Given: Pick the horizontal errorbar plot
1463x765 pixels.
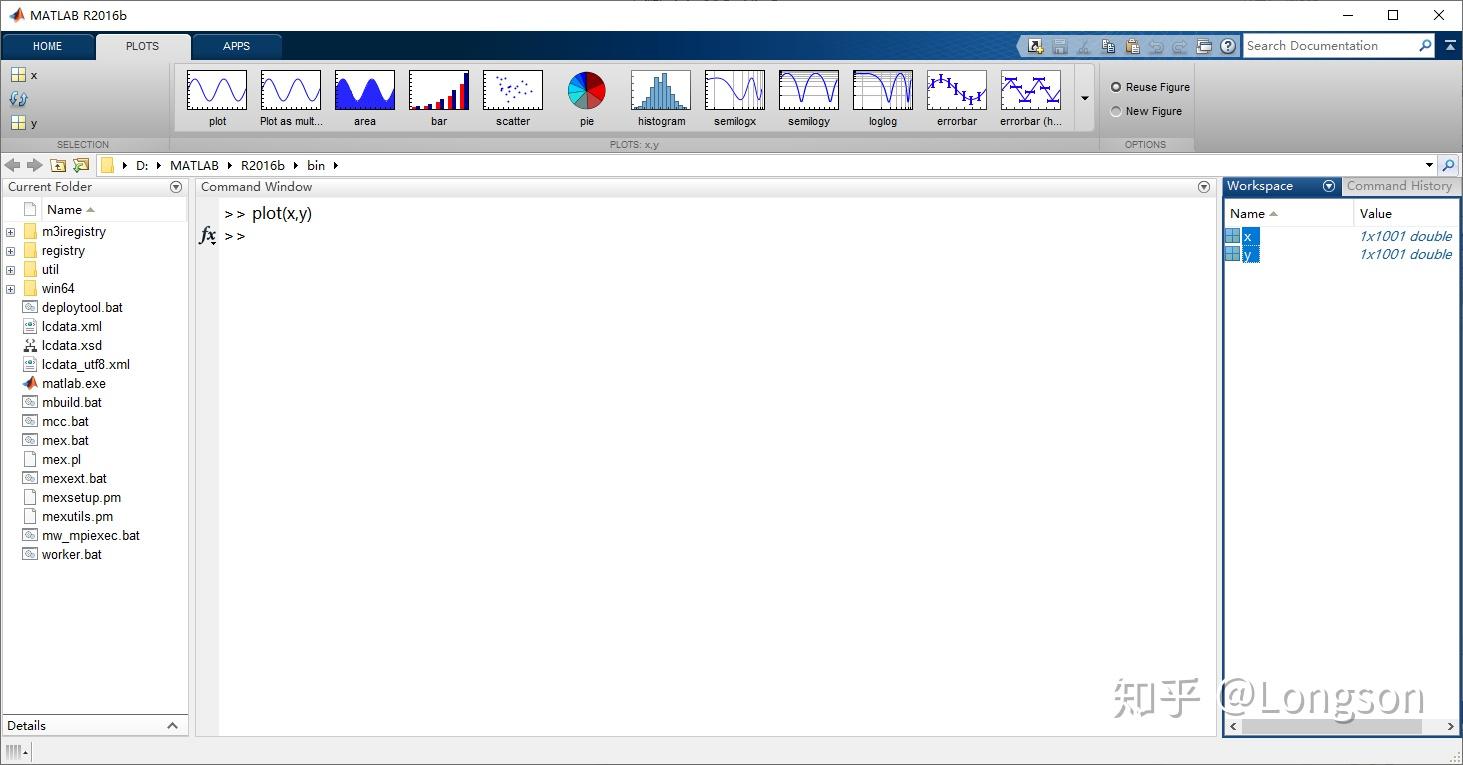Looking at the screenshot, I should point(1031,98).
